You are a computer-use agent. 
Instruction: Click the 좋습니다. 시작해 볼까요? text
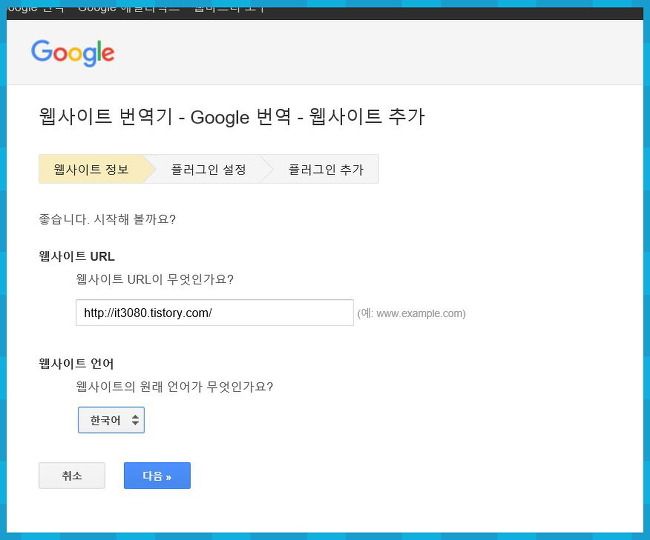107,219
